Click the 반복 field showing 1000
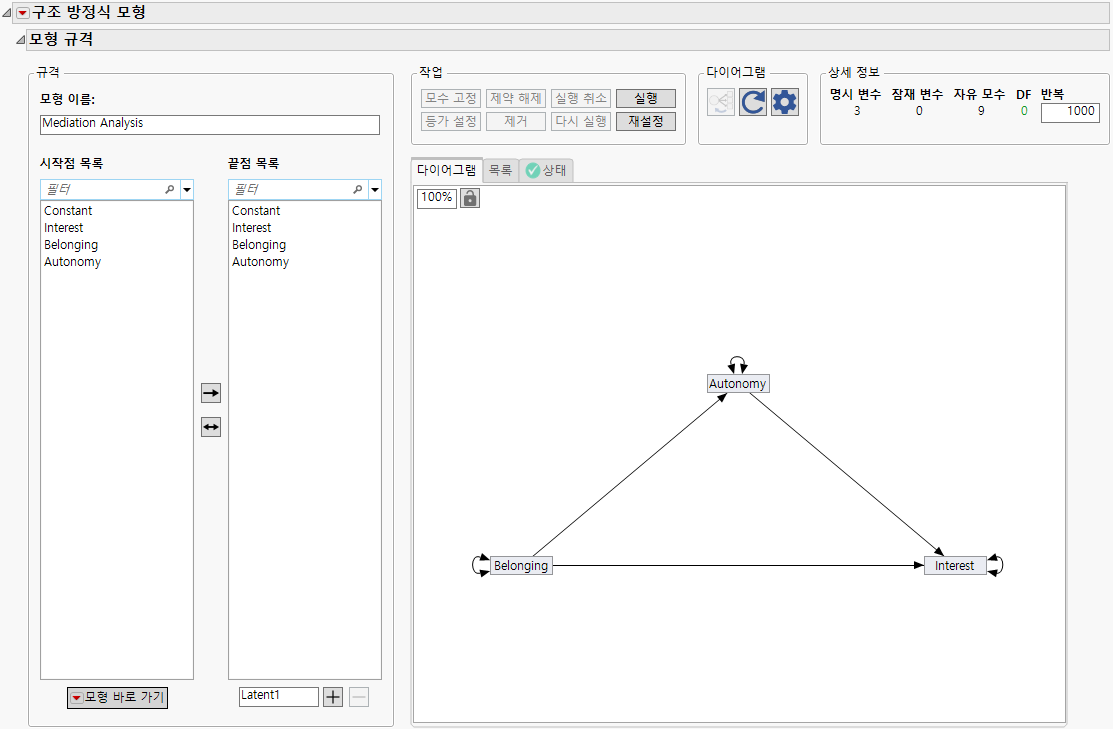The image size is (1113, 729). pos(1070,112)
